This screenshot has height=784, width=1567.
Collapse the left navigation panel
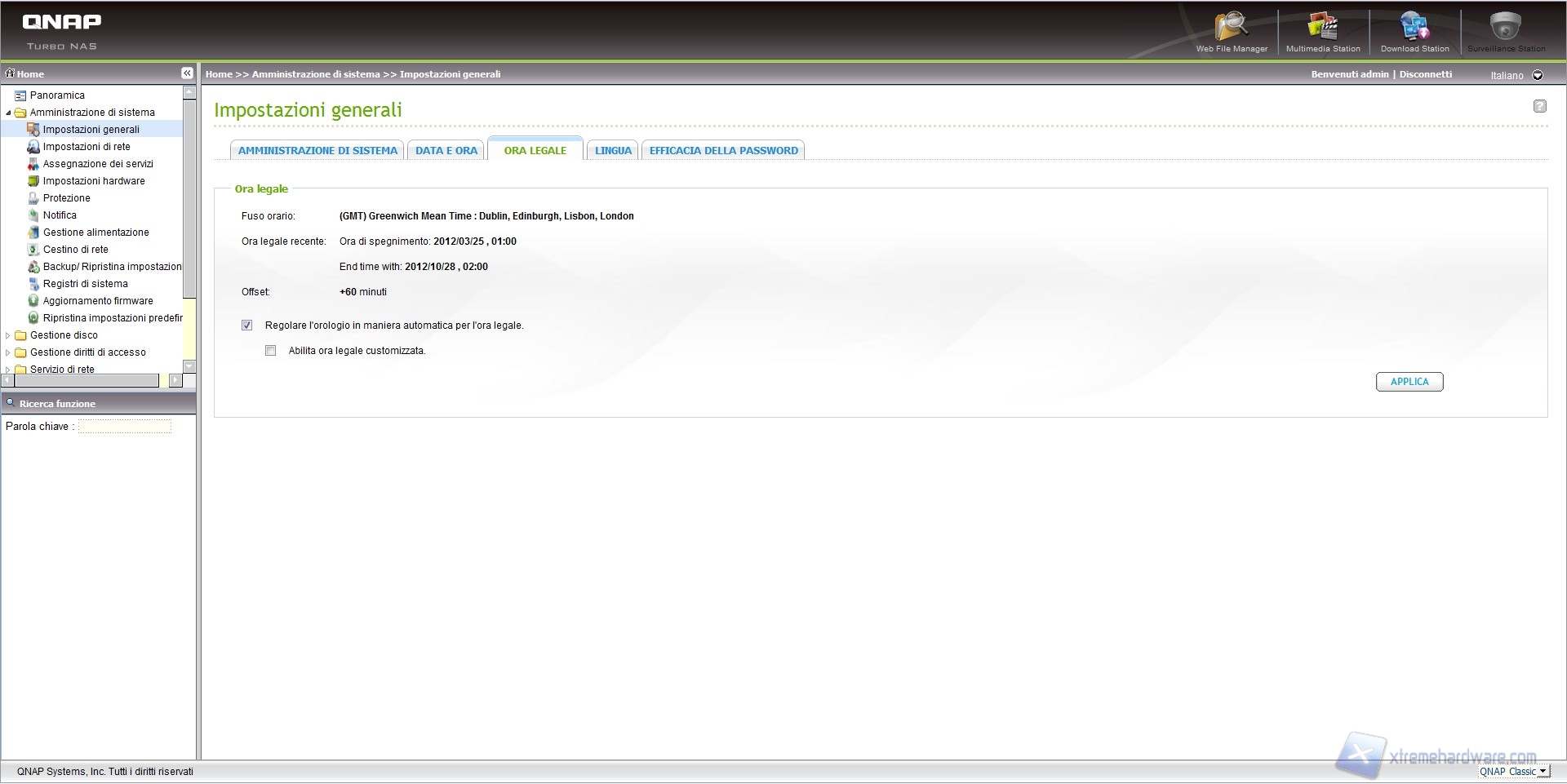[x=187, y=73]
